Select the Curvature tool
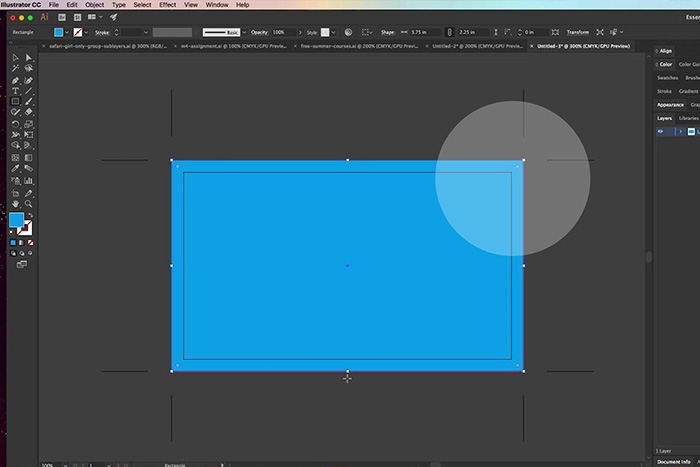Screen dimensions: 700x467 [x=29, y=80]
